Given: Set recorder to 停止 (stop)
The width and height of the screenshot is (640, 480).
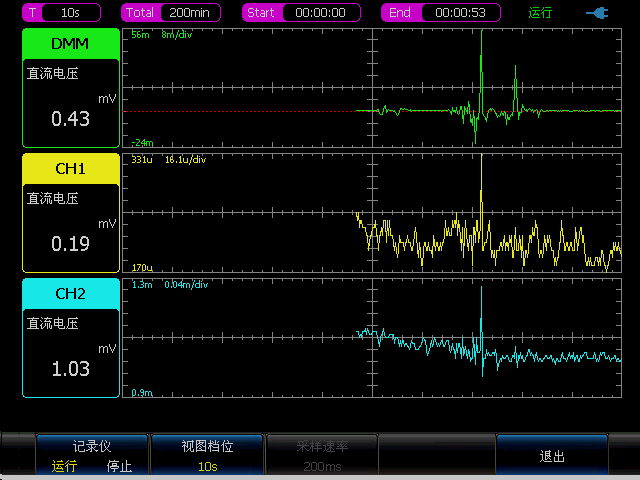Looking at the screenshot, I should click(x=119, y=466).
